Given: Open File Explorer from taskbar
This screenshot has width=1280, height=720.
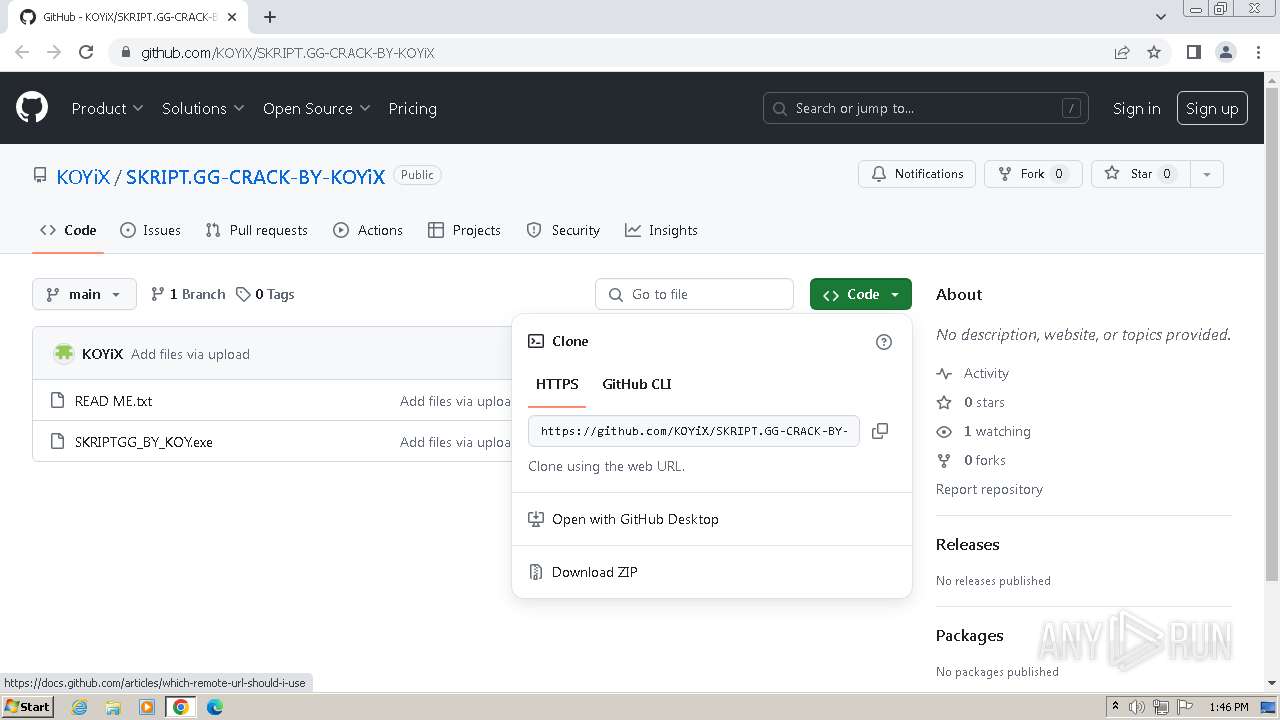Looking at the screenshot, I should point(113,707).
